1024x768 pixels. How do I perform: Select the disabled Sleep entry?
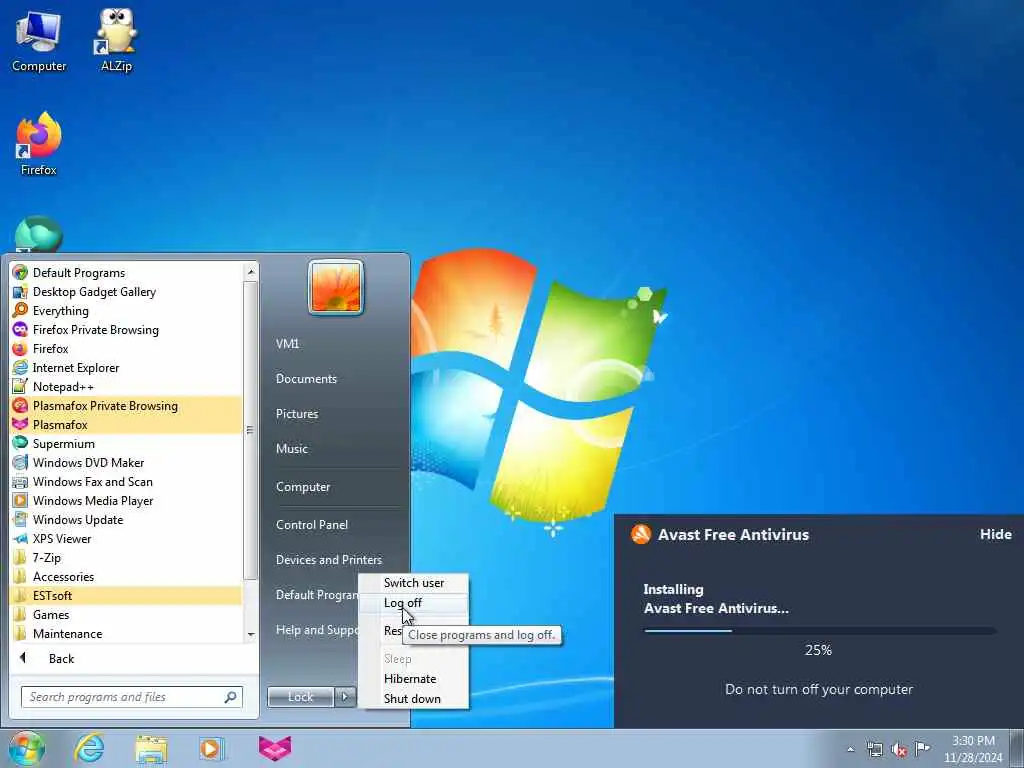(414, 659)
